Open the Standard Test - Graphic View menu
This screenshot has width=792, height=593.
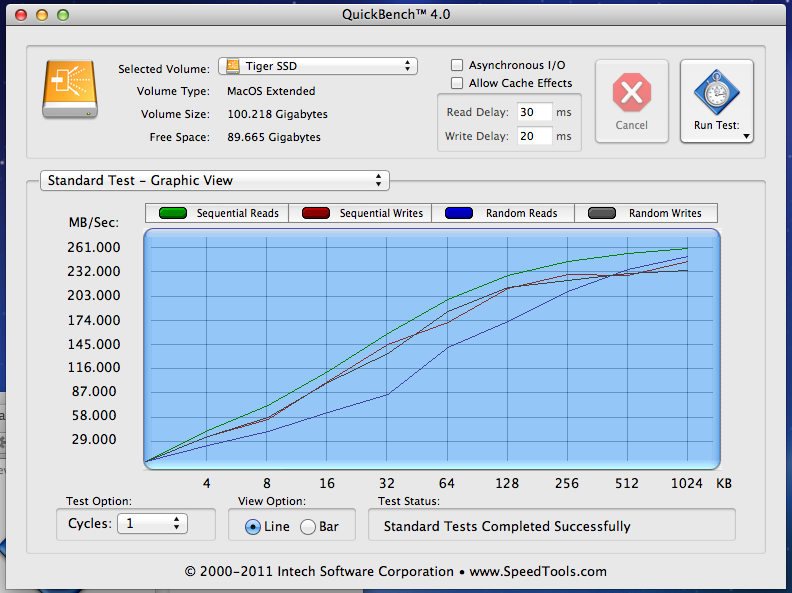213,181
